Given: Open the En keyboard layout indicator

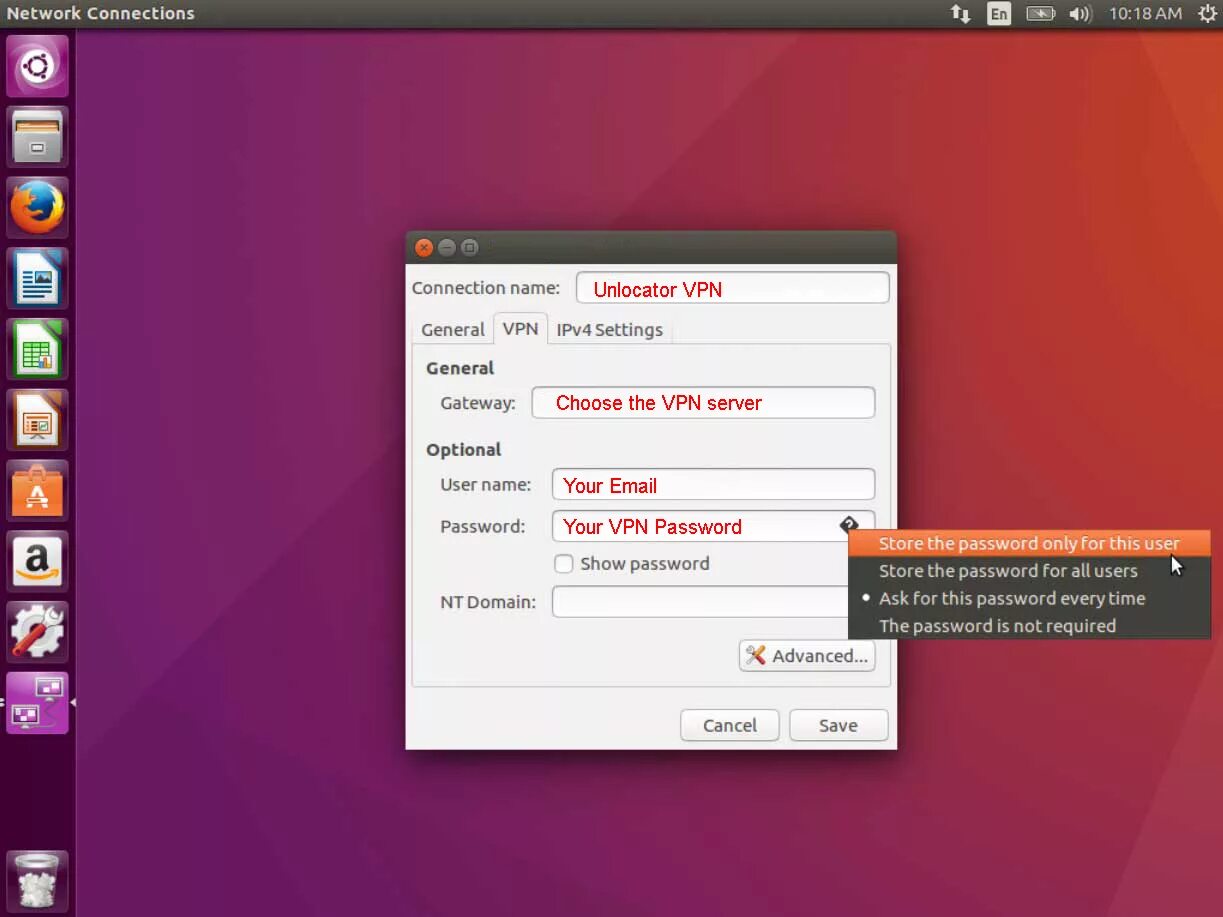Looking at the screenshot, I should tap(998, 14).
